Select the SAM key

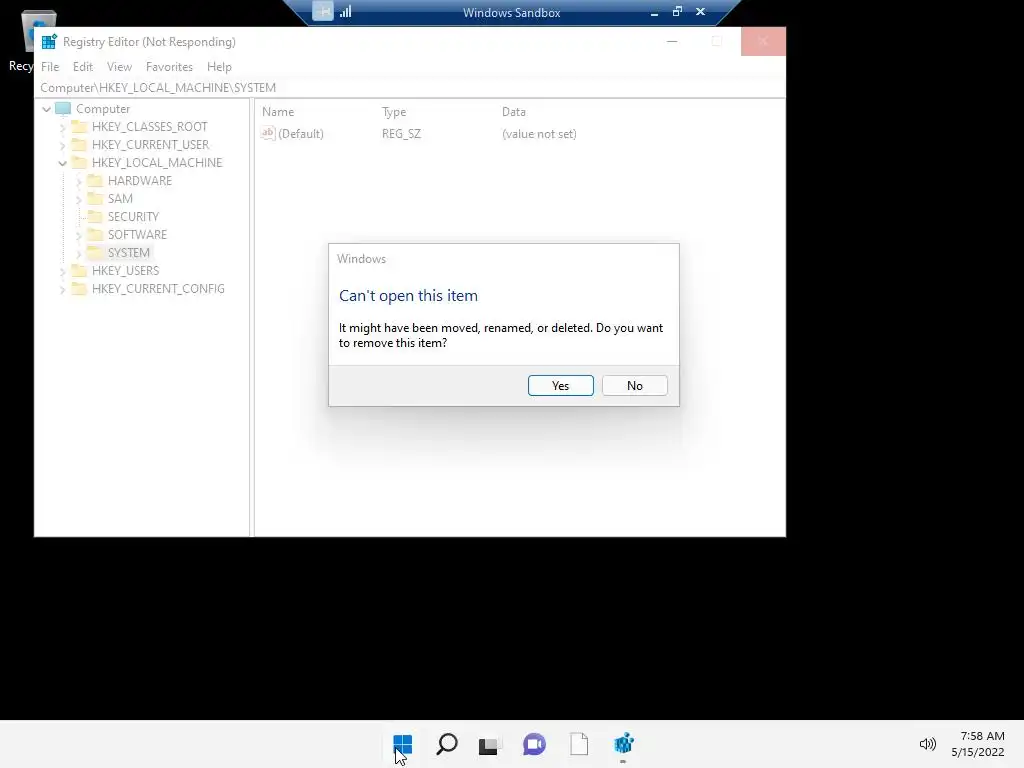pos(120,199)
